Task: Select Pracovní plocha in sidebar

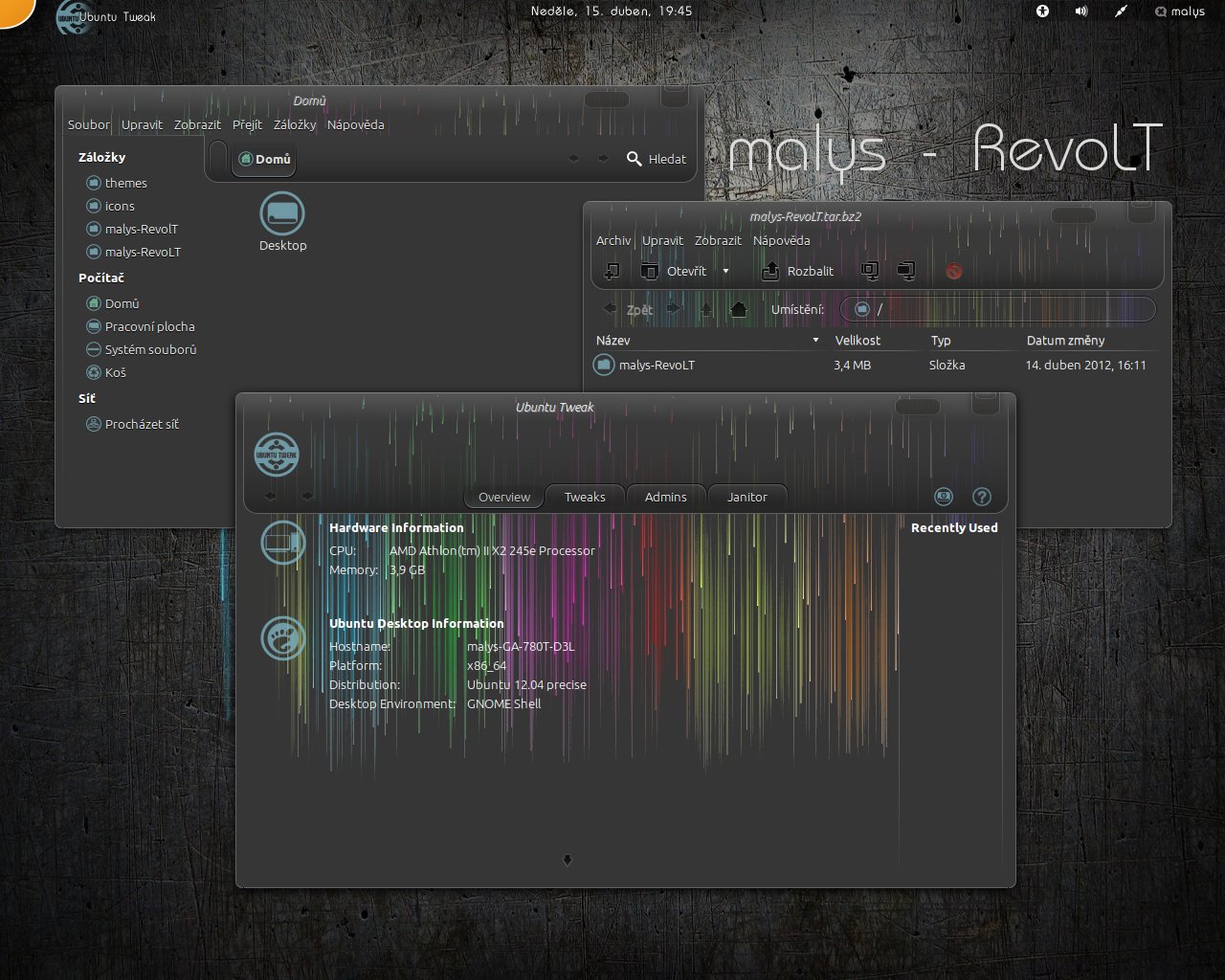Action: click(x=141, y=326)
